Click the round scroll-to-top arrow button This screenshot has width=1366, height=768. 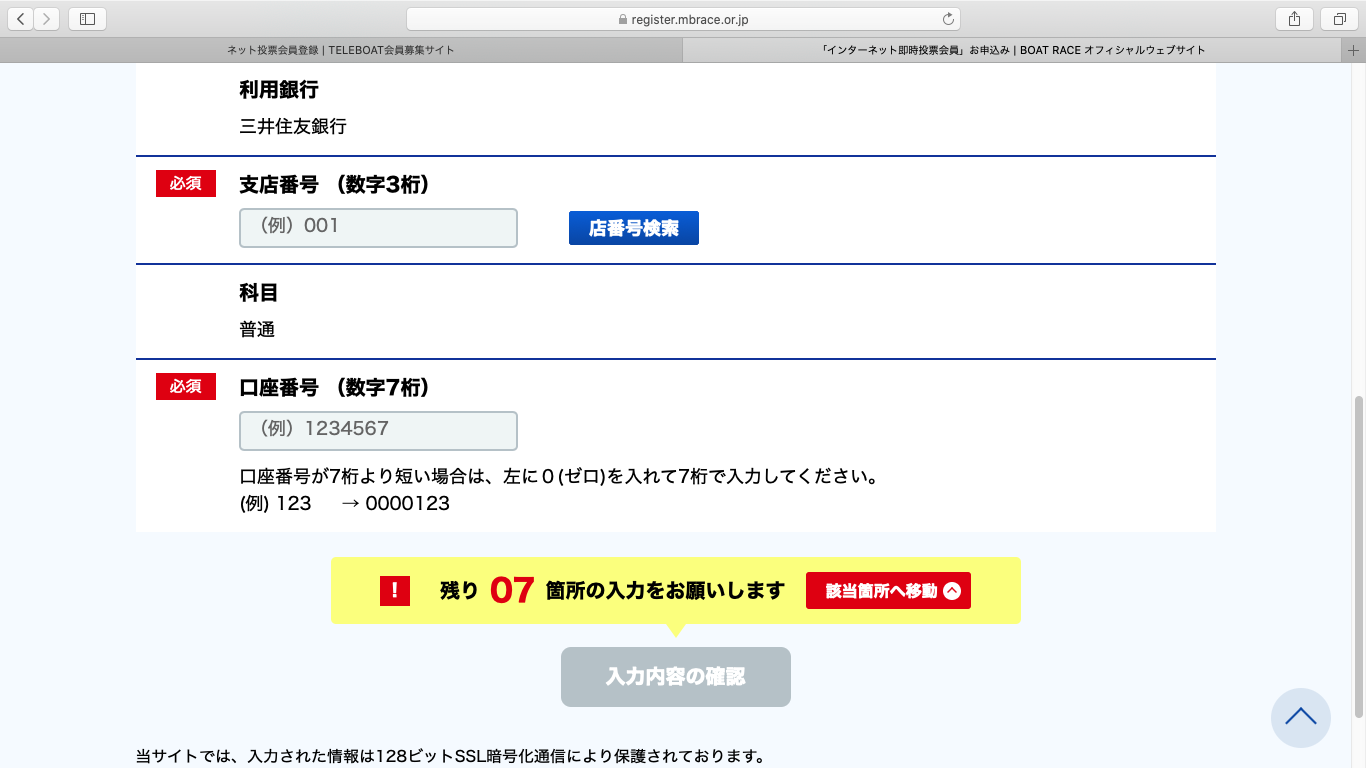pyautogui.click(x=1300, y=717)
